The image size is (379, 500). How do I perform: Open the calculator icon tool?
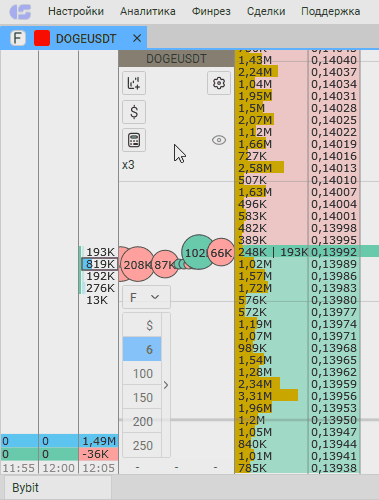[x=134, y=140]
